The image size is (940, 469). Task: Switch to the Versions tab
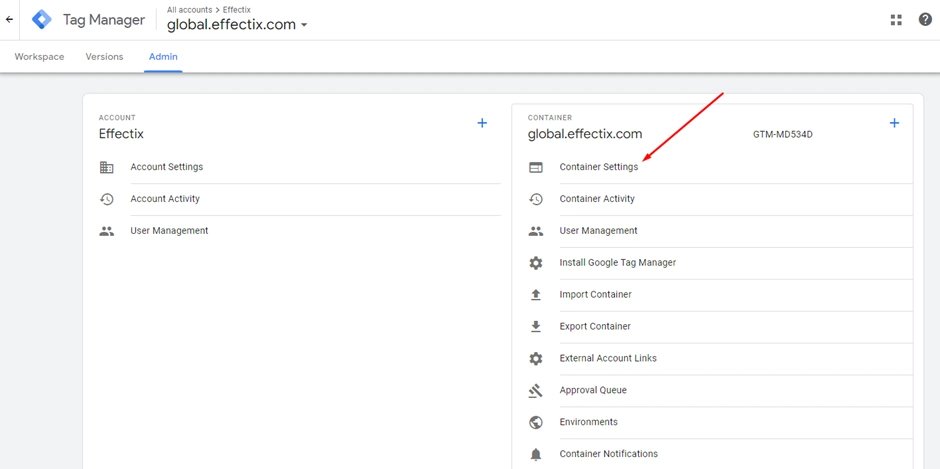(104, 57)
